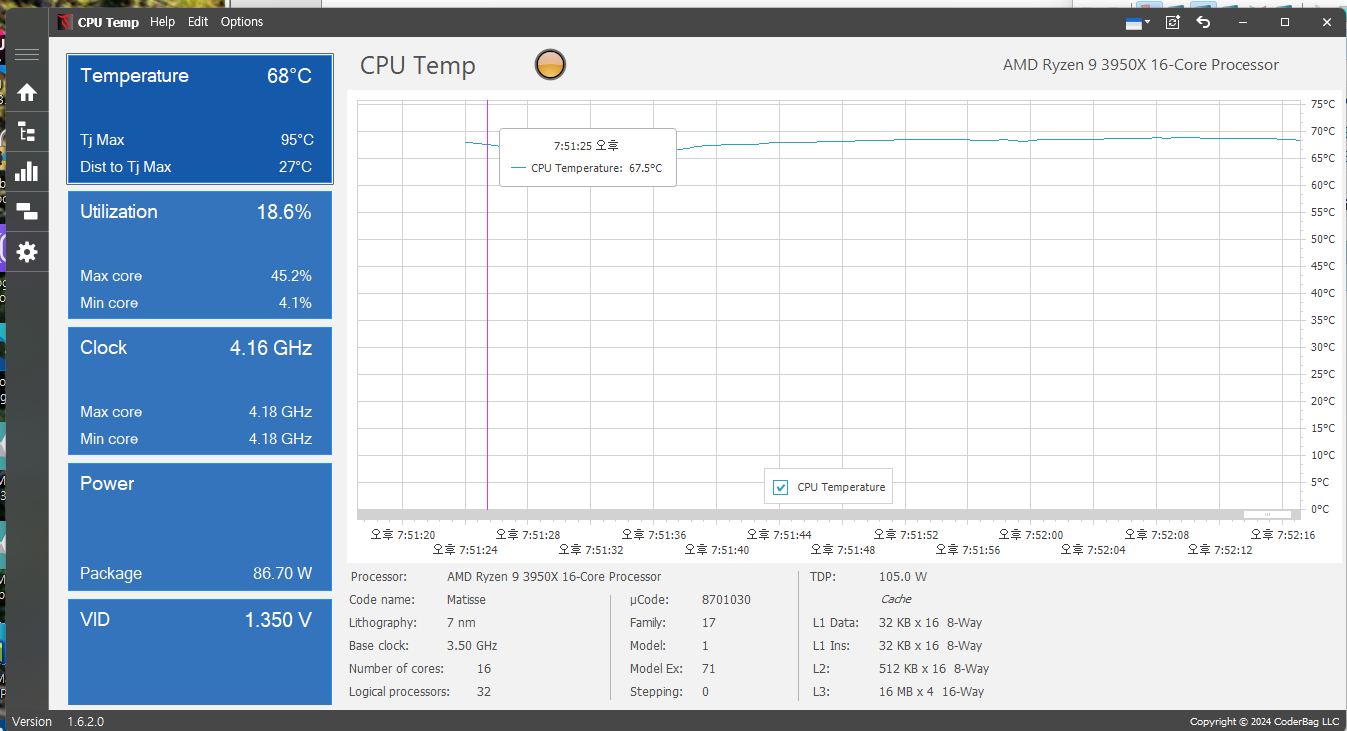Click the undo arrow icon in the title bar

click(x=1203, y=22)
